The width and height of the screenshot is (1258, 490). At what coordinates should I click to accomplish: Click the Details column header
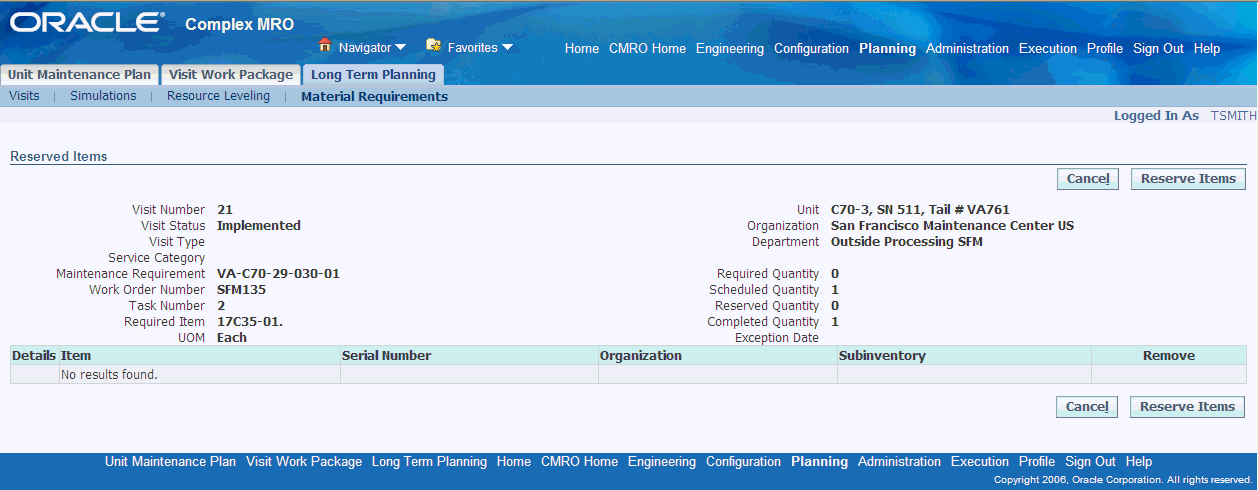coord(34,355)
